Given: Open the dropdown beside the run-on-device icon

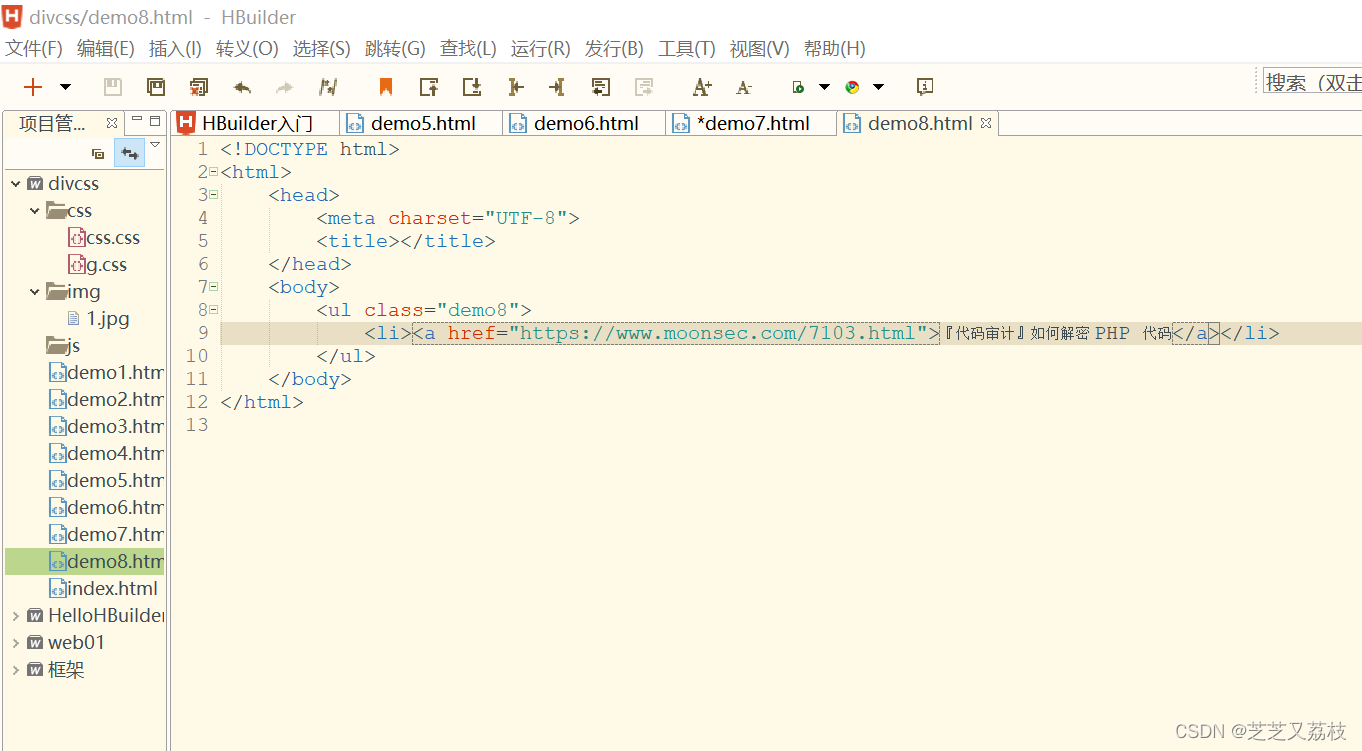Looking at the screenshot, I should coord(824,87).
